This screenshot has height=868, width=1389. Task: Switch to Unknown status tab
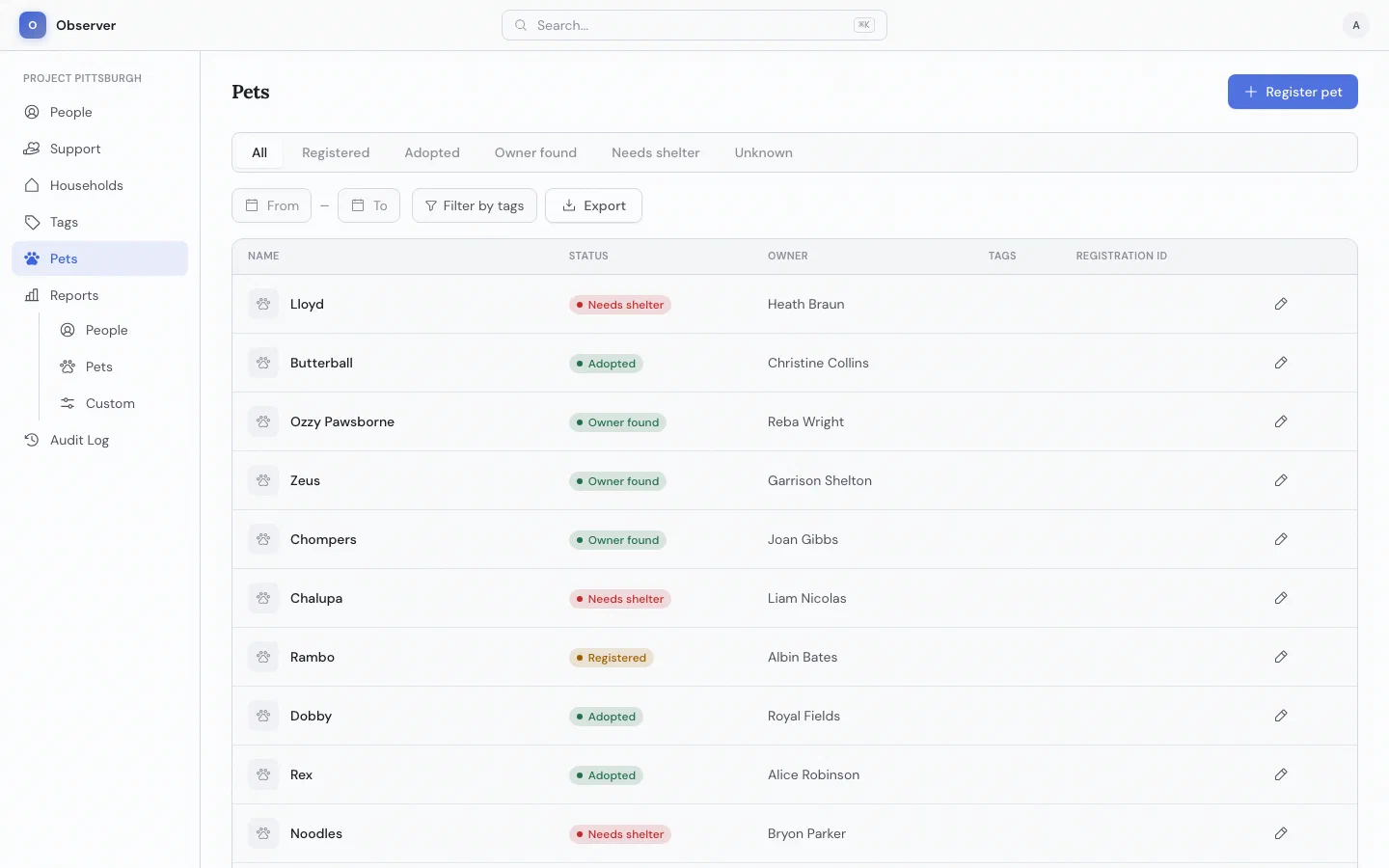tap(764, 152)
